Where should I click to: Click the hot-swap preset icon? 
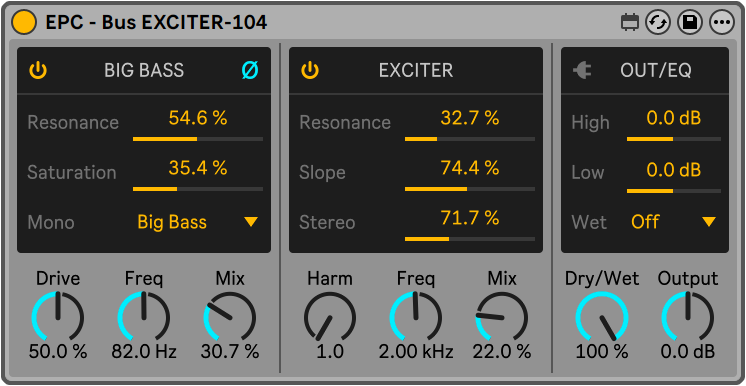point(658,22)
